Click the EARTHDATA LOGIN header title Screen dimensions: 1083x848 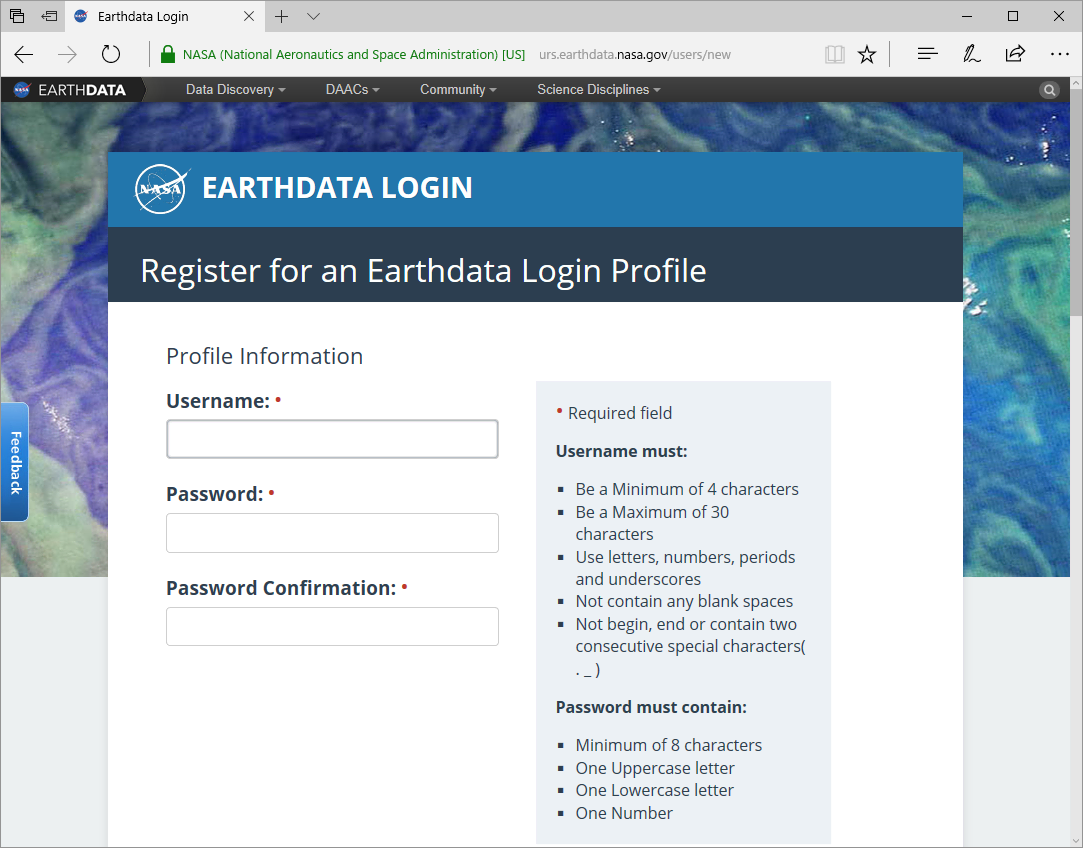337,188
